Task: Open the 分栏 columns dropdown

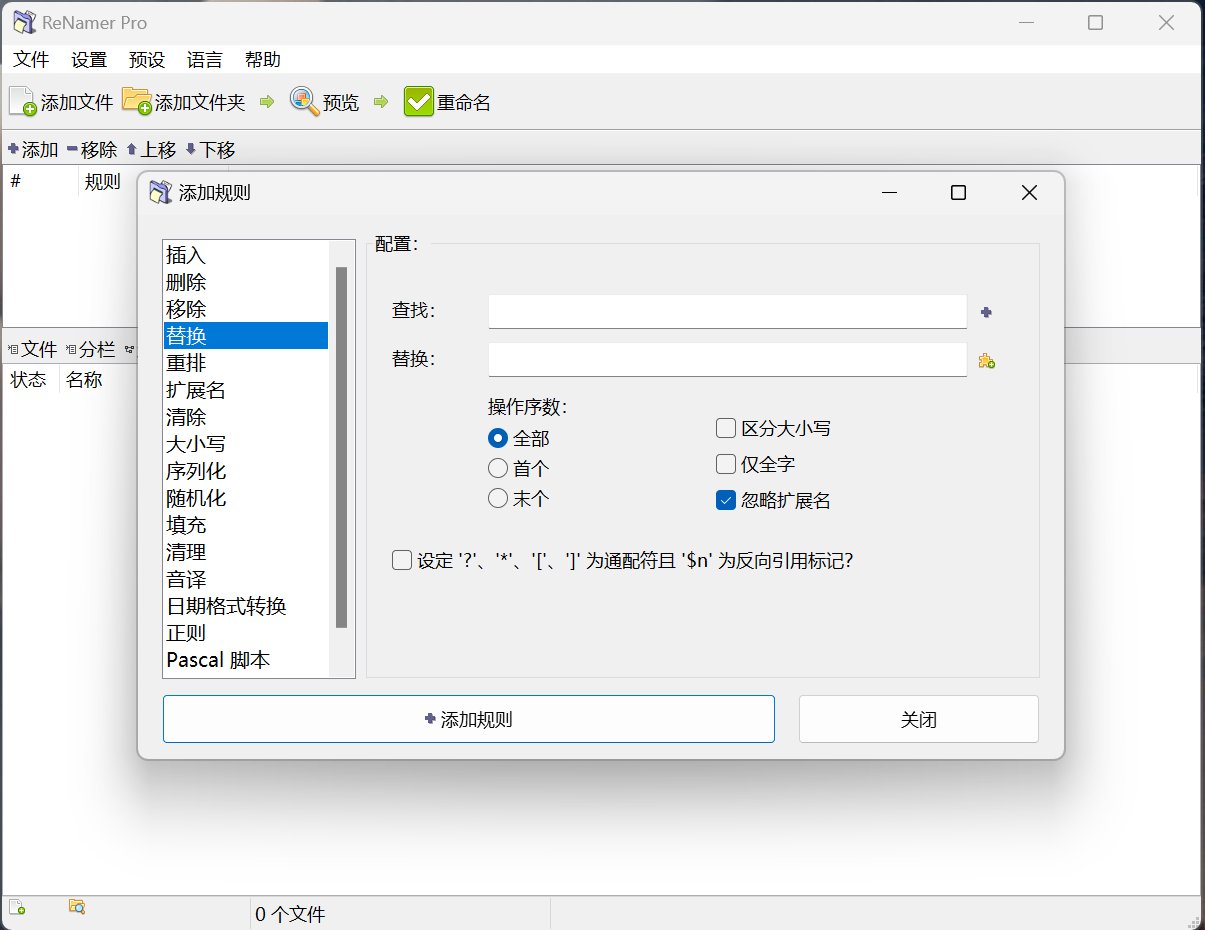Action: click(x=90, y=349)
